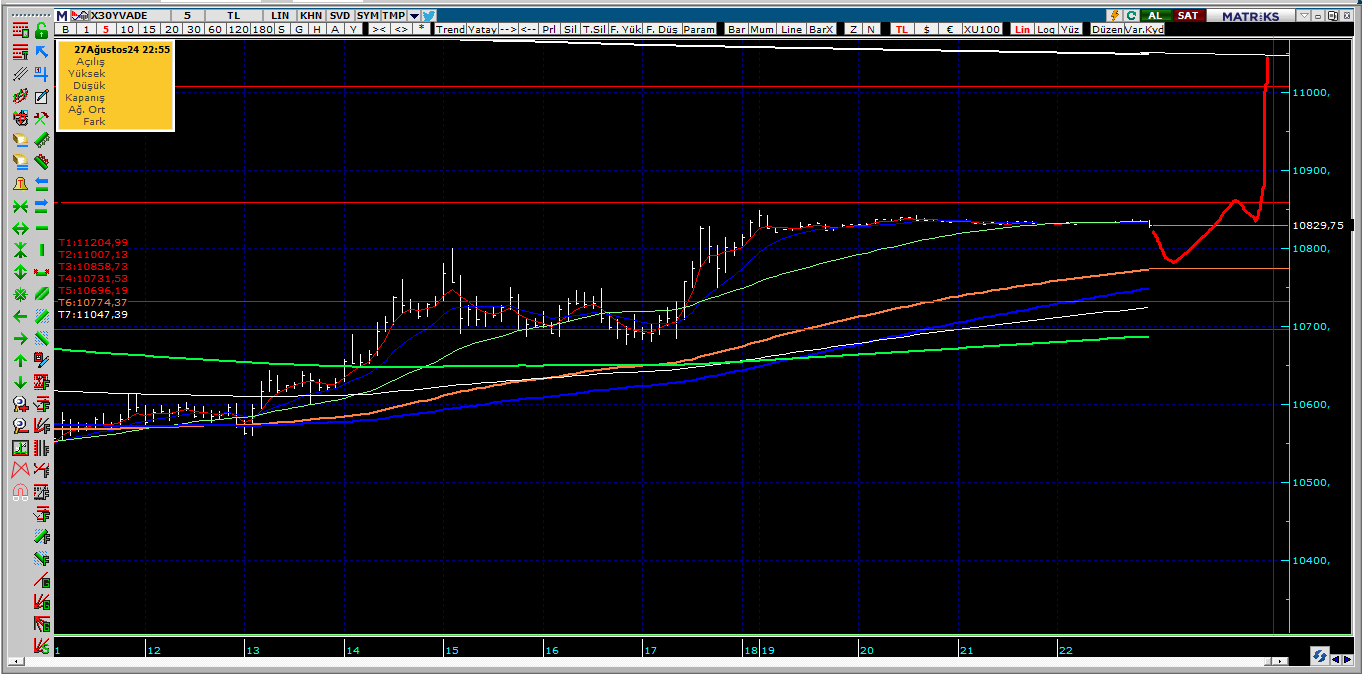This screenshot has height=674, width=1362.
Task: Click the blue refresh icon at bottom right
Action: point(1320,656)
